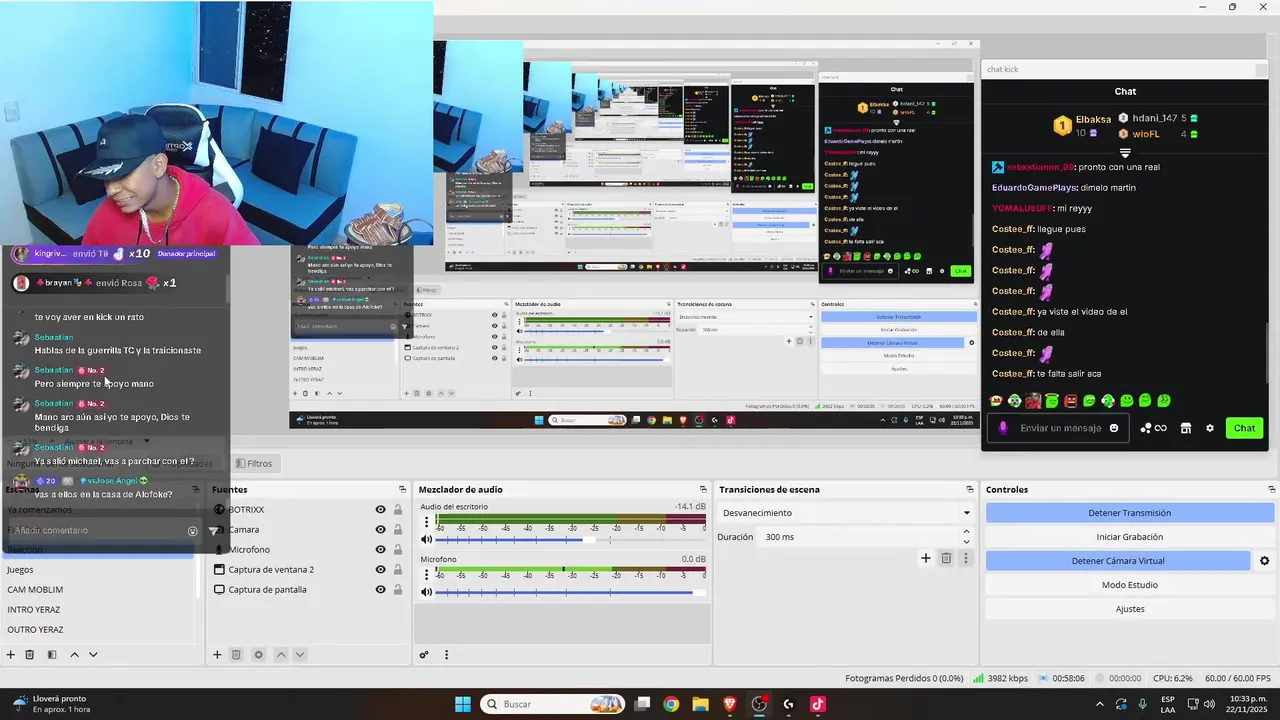
Task: Move the selected scene up in Escenas
Action: coord(74,655)
